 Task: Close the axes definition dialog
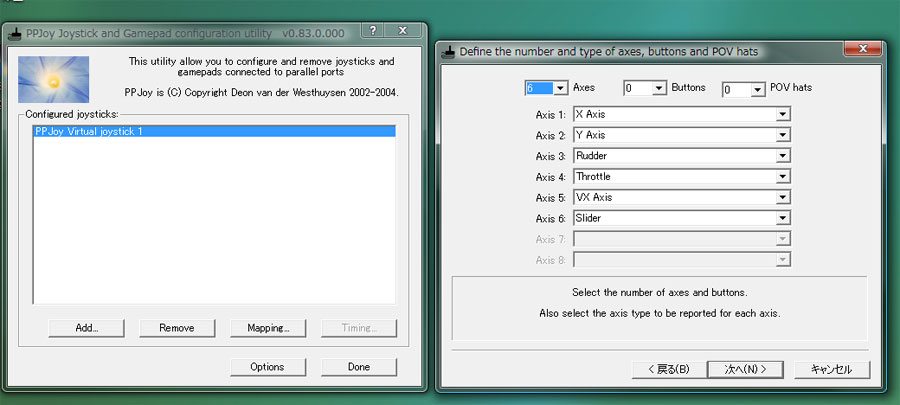[x=860, y=49]
